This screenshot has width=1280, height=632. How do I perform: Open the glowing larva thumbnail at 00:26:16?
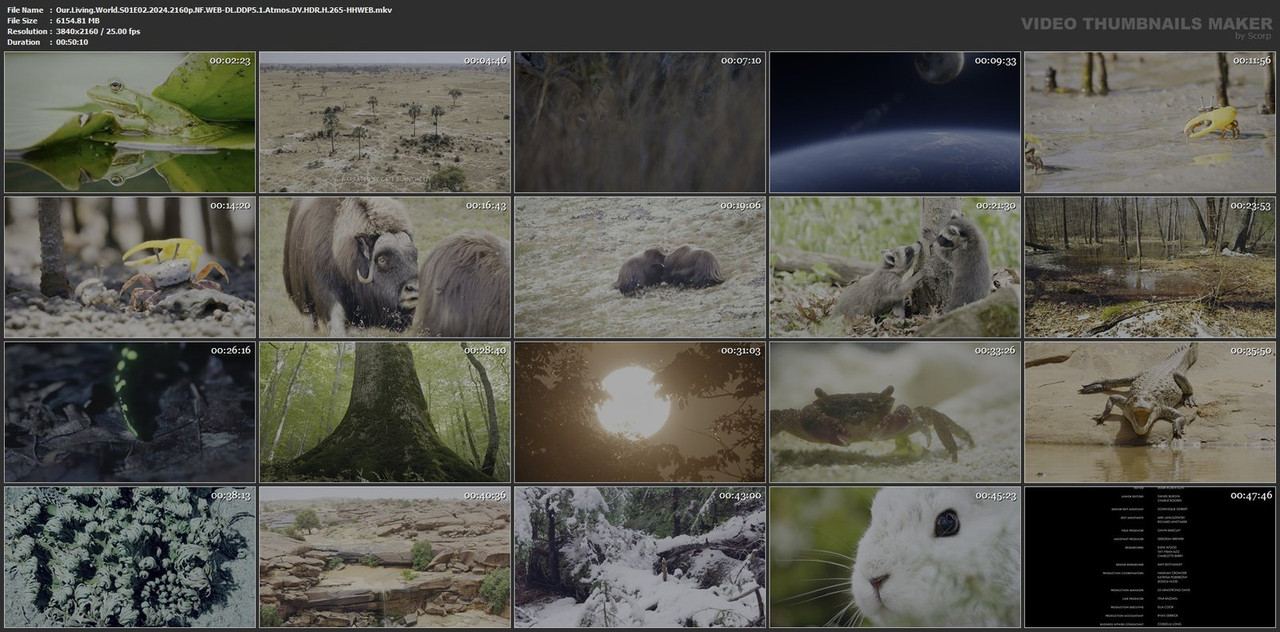tap(130, 412)
